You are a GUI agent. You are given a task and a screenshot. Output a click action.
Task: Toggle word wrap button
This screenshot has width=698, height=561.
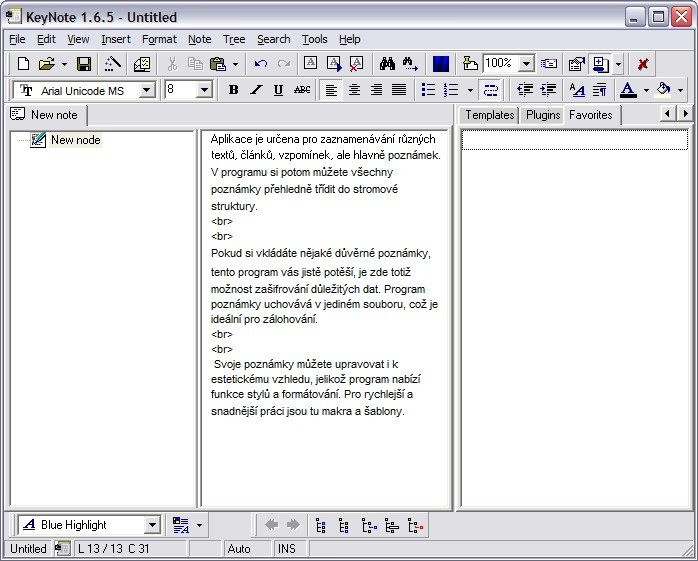pos(490,90)
